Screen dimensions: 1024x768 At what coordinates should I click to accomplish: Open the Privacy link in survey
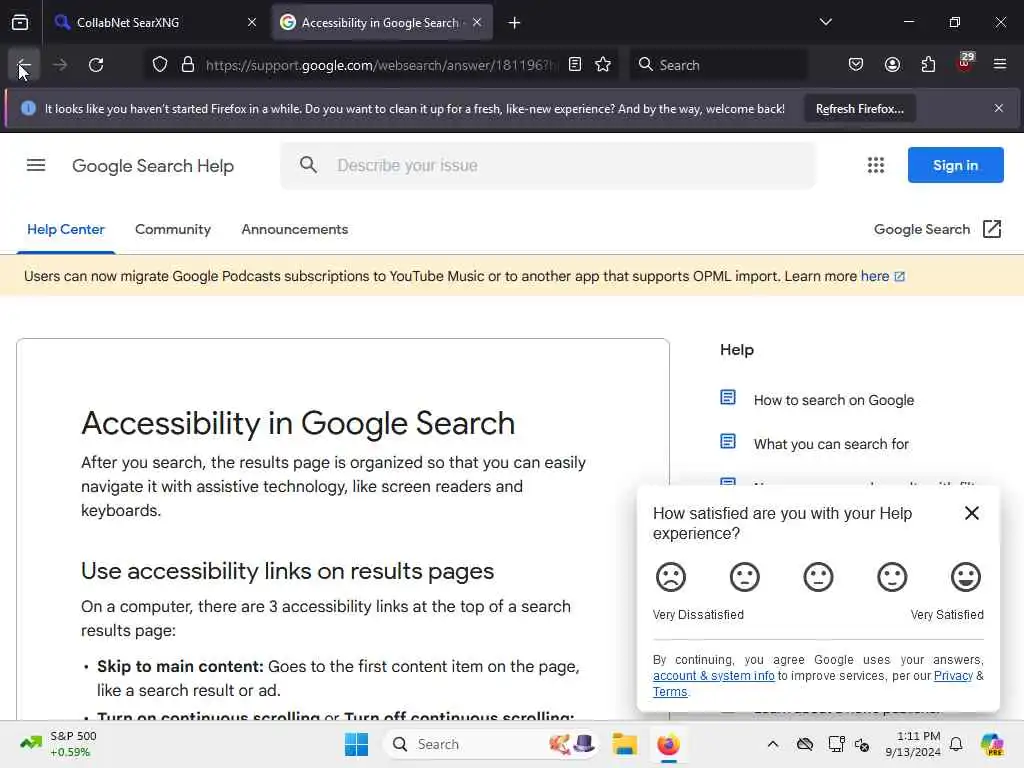click(953, 676)
